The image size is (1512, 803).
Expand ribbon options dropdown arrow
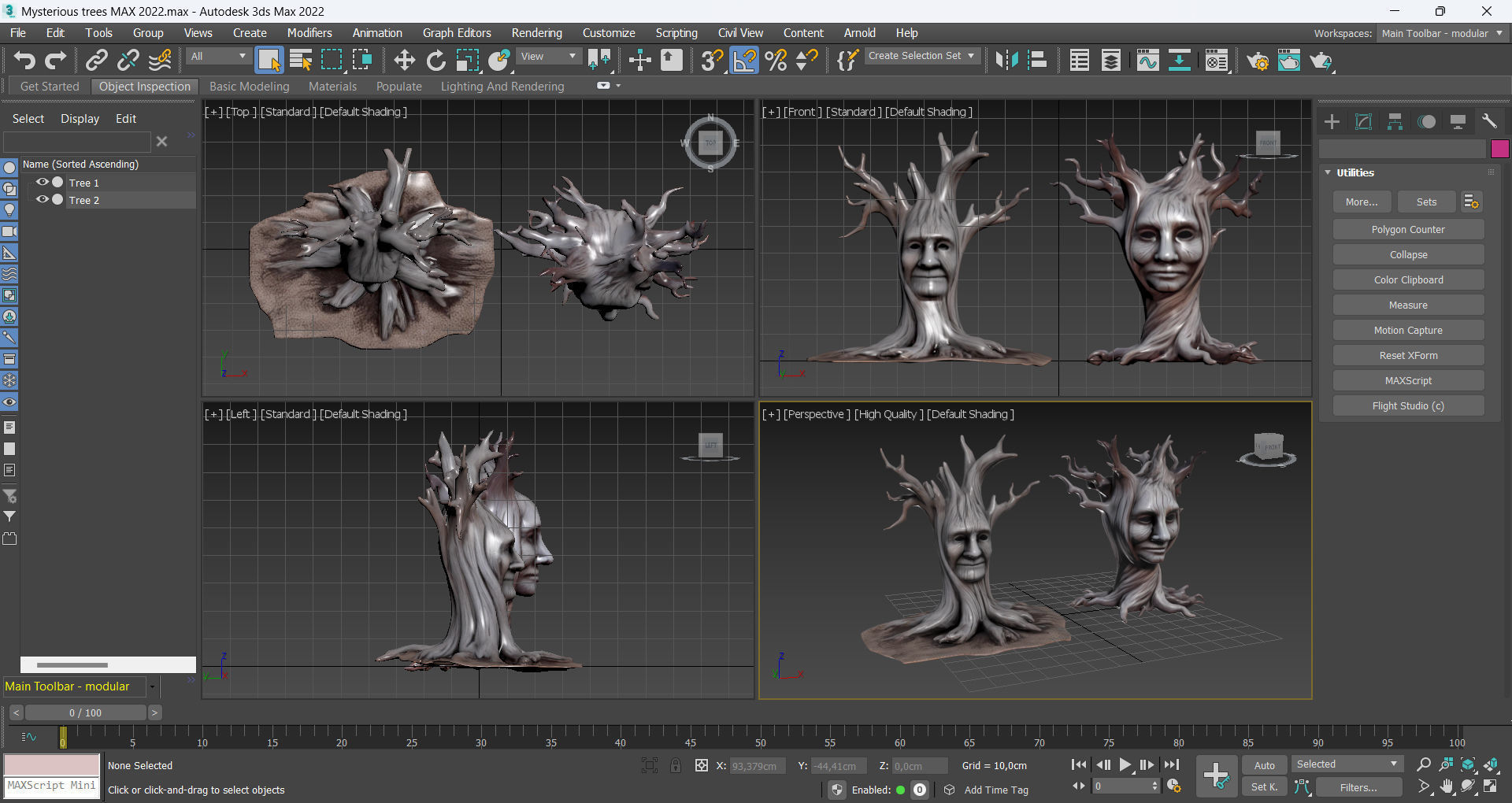coord(618,86)
